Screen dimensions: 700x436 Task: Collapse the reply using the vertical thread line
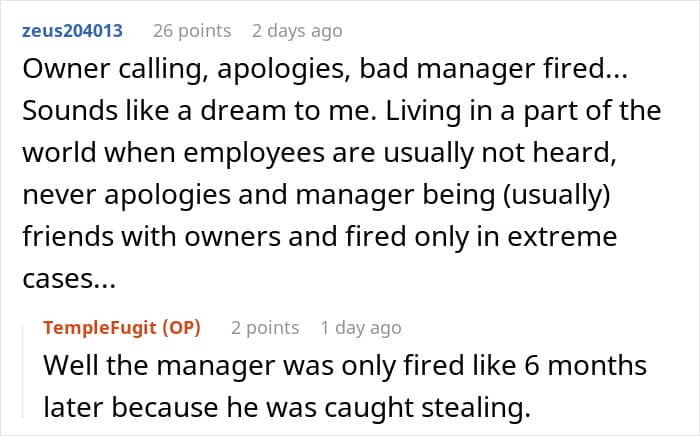point(24,372)
